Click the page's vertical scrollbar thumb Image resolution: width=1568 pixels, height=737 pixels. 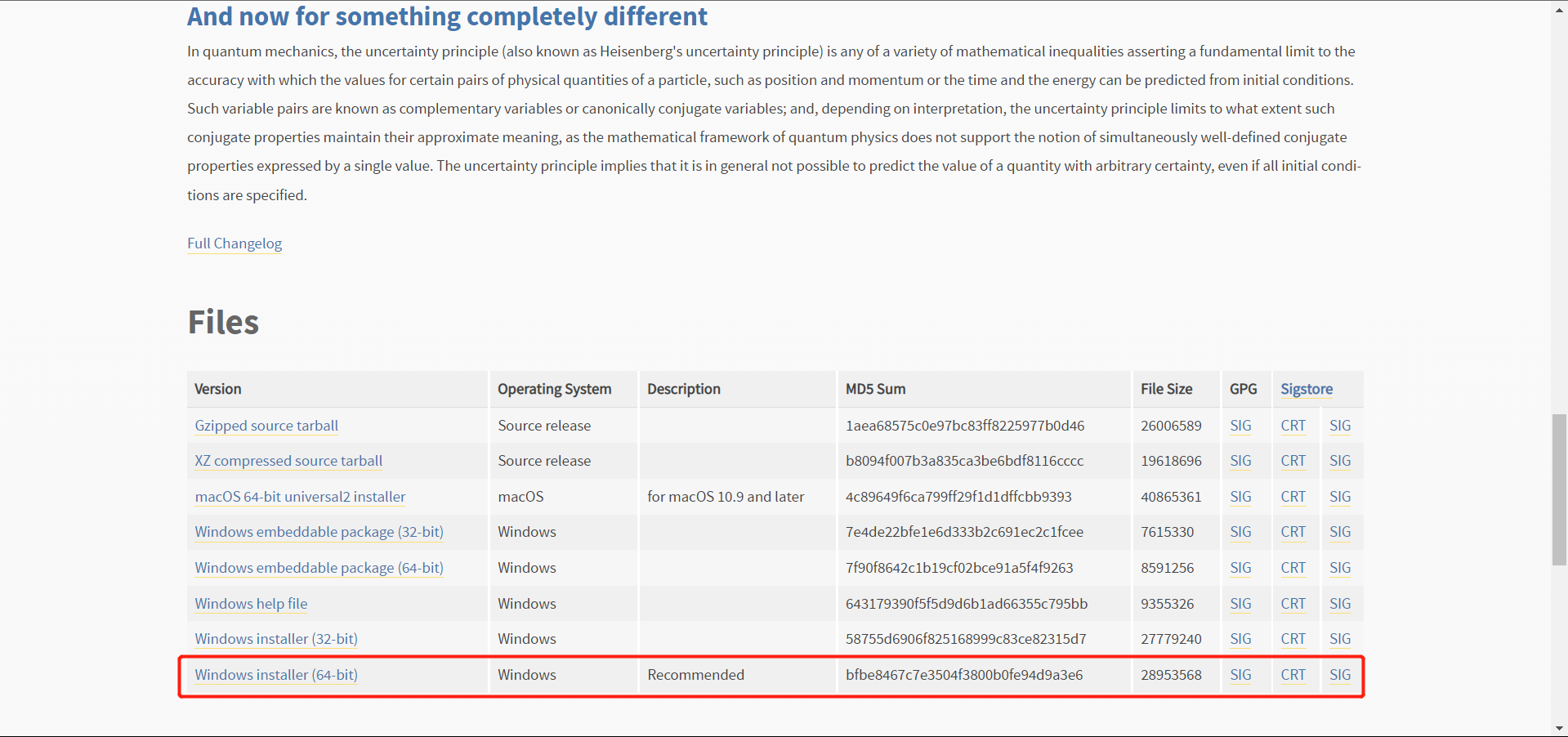point(1559,489)
